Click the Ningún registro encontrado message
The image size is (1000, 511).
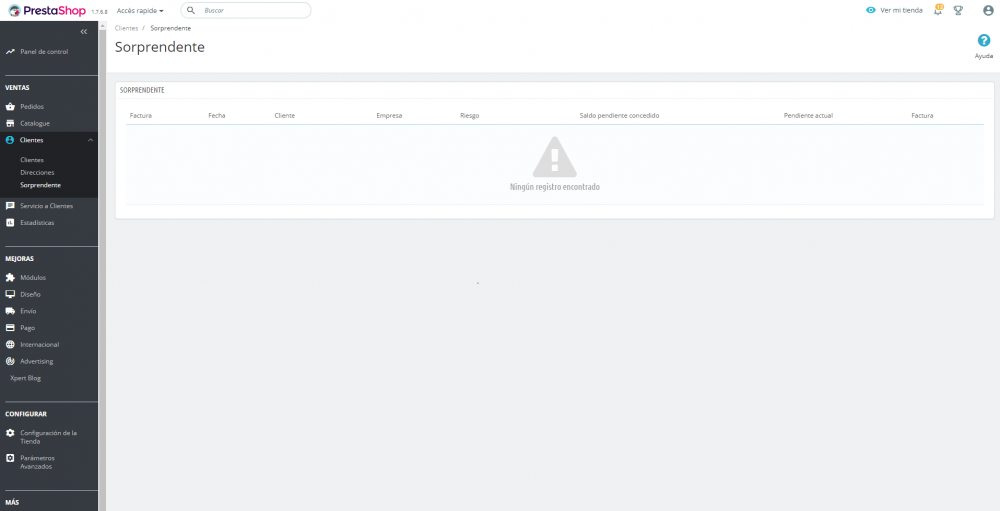coord(555,187)
